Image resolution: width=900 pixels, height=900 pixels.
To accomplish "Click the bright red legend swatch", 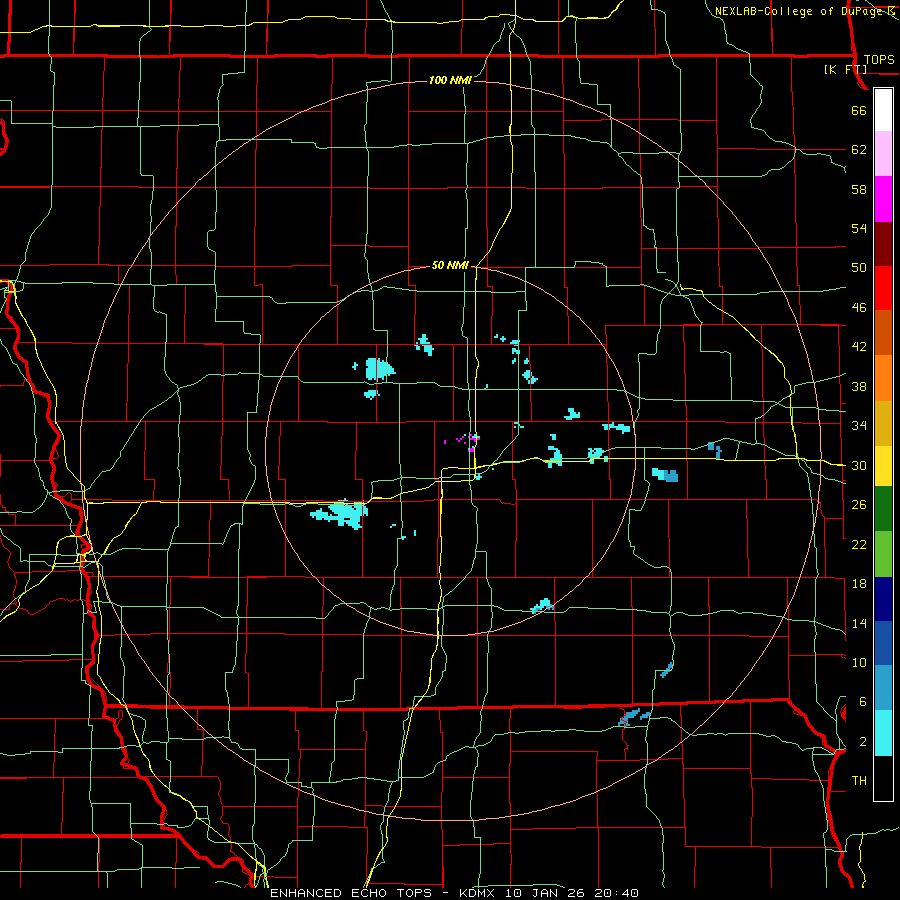I will pyautogui.click(x=883, y=288).
